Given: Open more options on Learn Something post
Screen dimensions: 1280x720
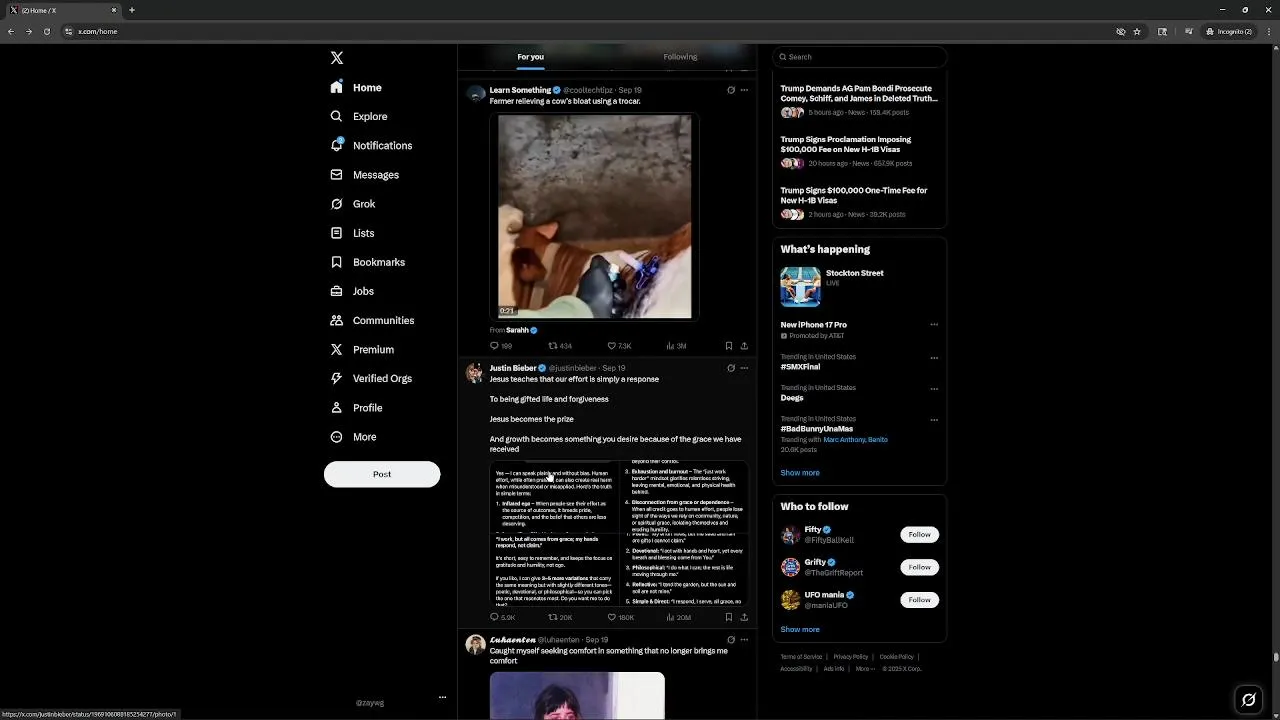Looking at the screenshot, I should 744,90.
